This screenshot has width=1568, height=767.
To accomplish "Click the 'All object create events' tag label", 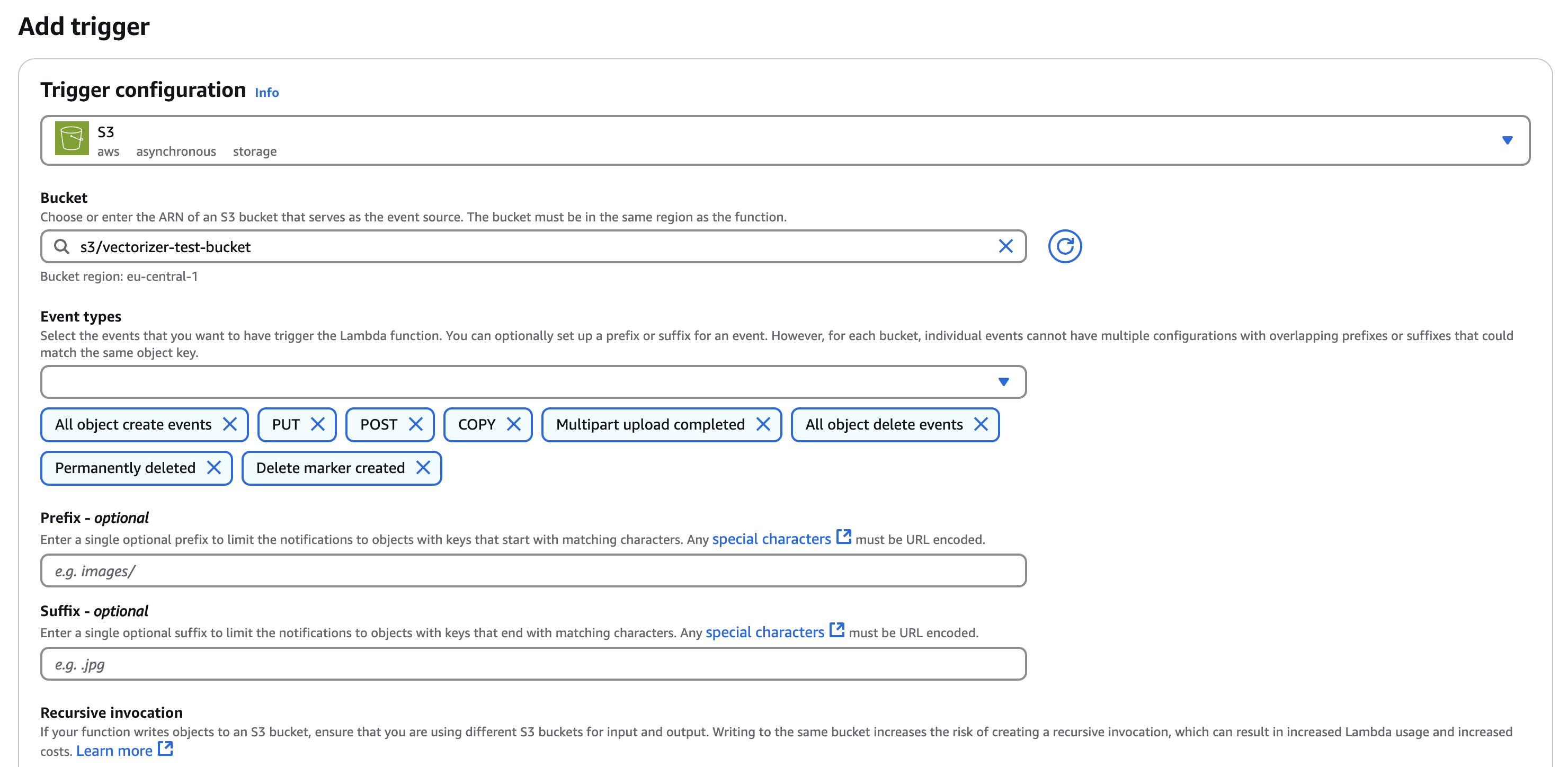I will tap(133, 424).
